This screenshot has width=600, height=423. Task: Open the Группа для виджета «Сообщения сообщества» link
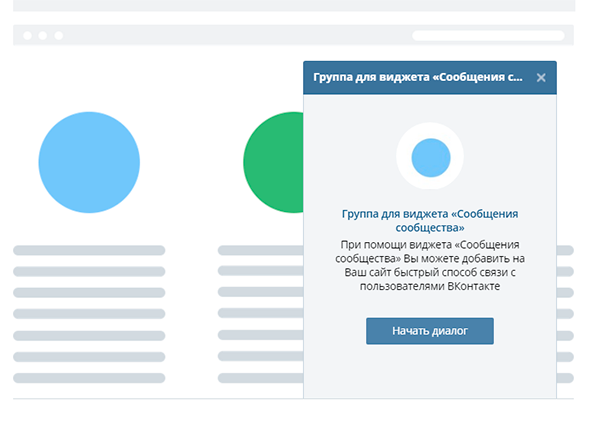point(430,220)
